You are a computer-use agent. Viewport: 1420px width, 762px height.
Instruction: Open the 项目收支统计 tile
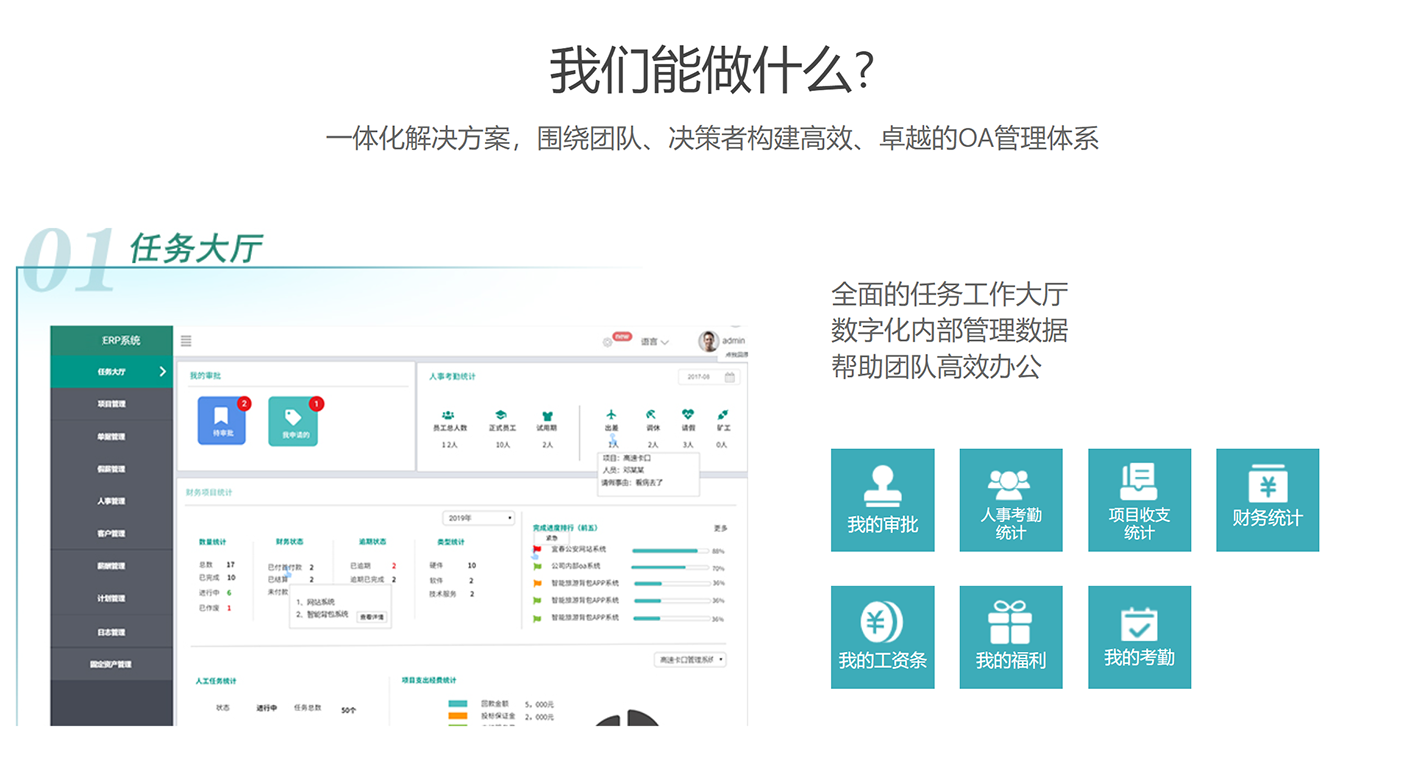[x=1139, y=500]
